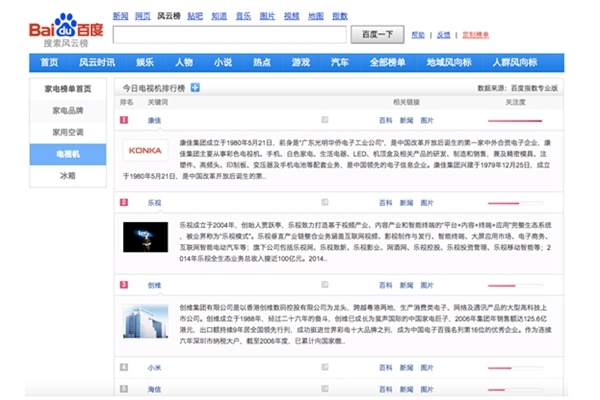The width and height of the screenshot is (600, 400).
Task: Open the 网页 top link
Action: point(143,16)
